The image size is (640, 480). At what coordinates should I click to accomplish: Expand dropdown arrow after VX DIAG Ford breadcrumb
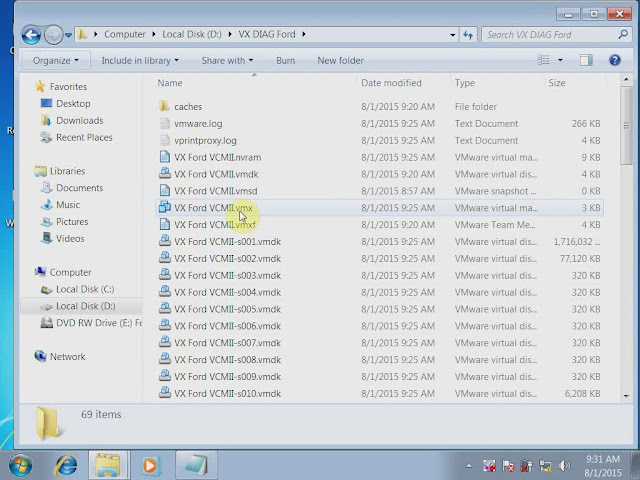pyautogui.click(x=304, y=34)
